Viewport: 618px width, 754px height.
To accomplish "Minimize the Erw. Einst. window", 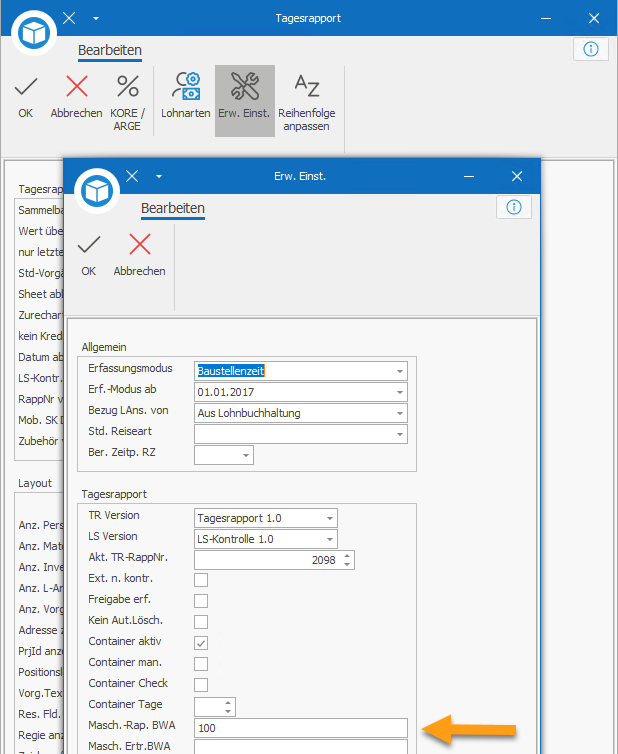I will click(x=469, y=176).
